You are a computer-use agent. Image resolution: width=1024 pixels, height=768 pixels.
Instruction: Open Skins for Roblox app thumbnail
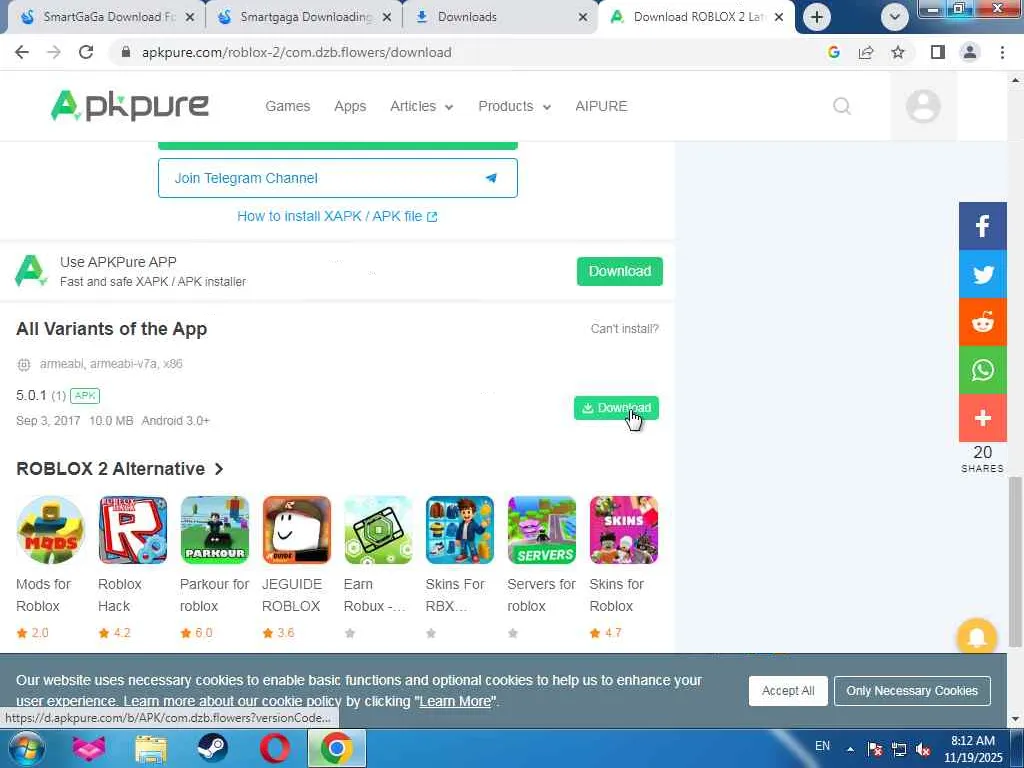[624, 530]
